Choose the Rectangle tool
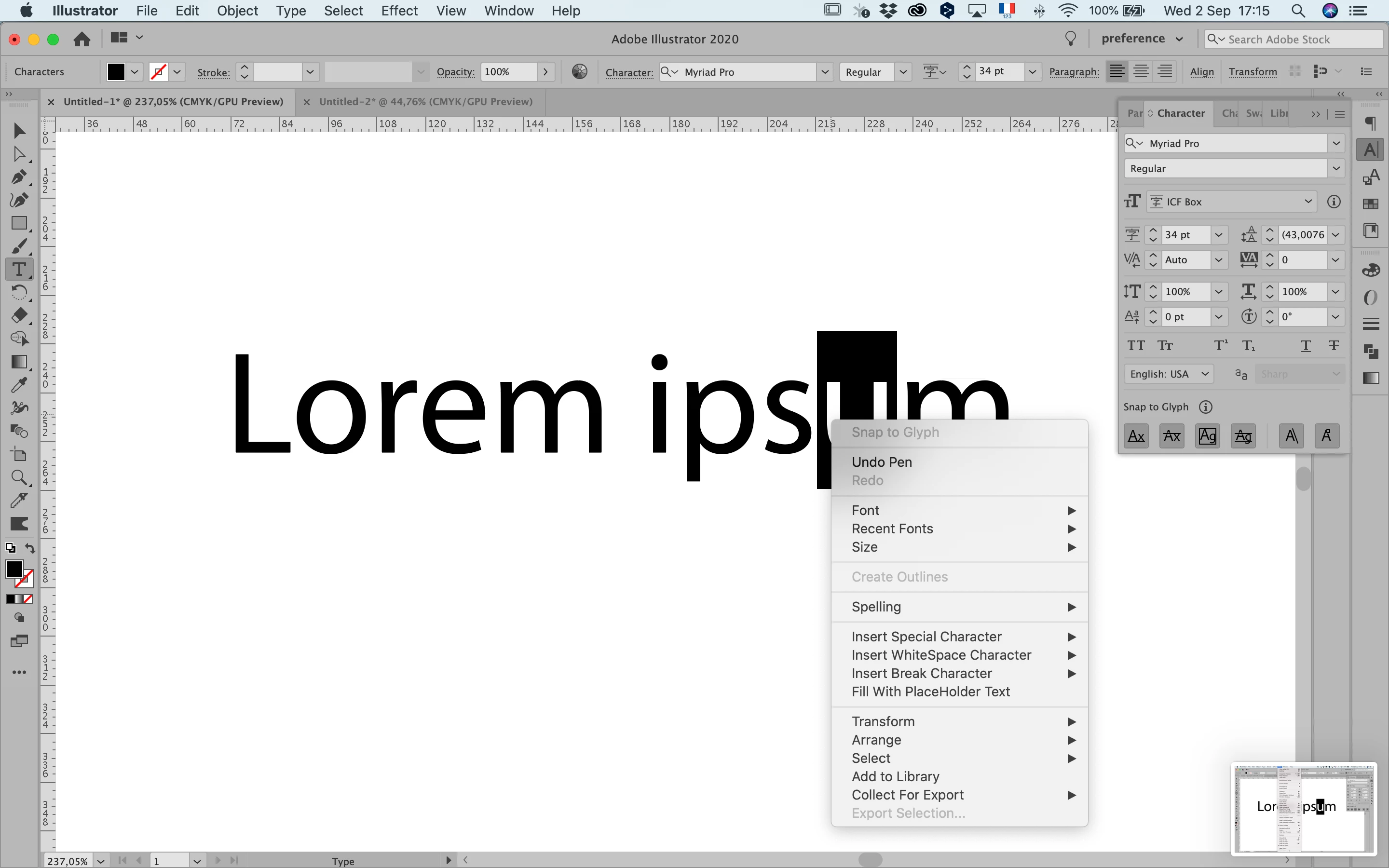Viewport: 1389px width, 868px height. click(19, 223)
